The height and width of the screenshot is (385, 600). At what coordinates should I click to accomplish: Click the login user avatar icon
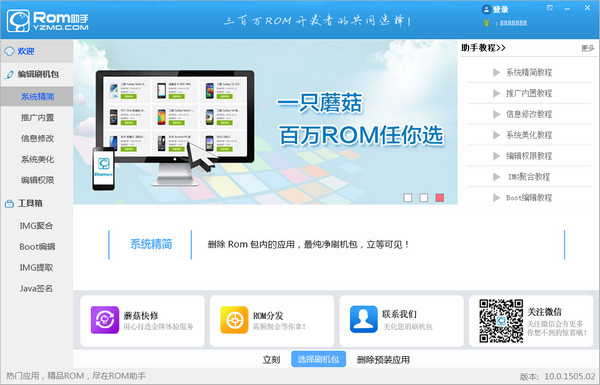(x=486, y=9)
